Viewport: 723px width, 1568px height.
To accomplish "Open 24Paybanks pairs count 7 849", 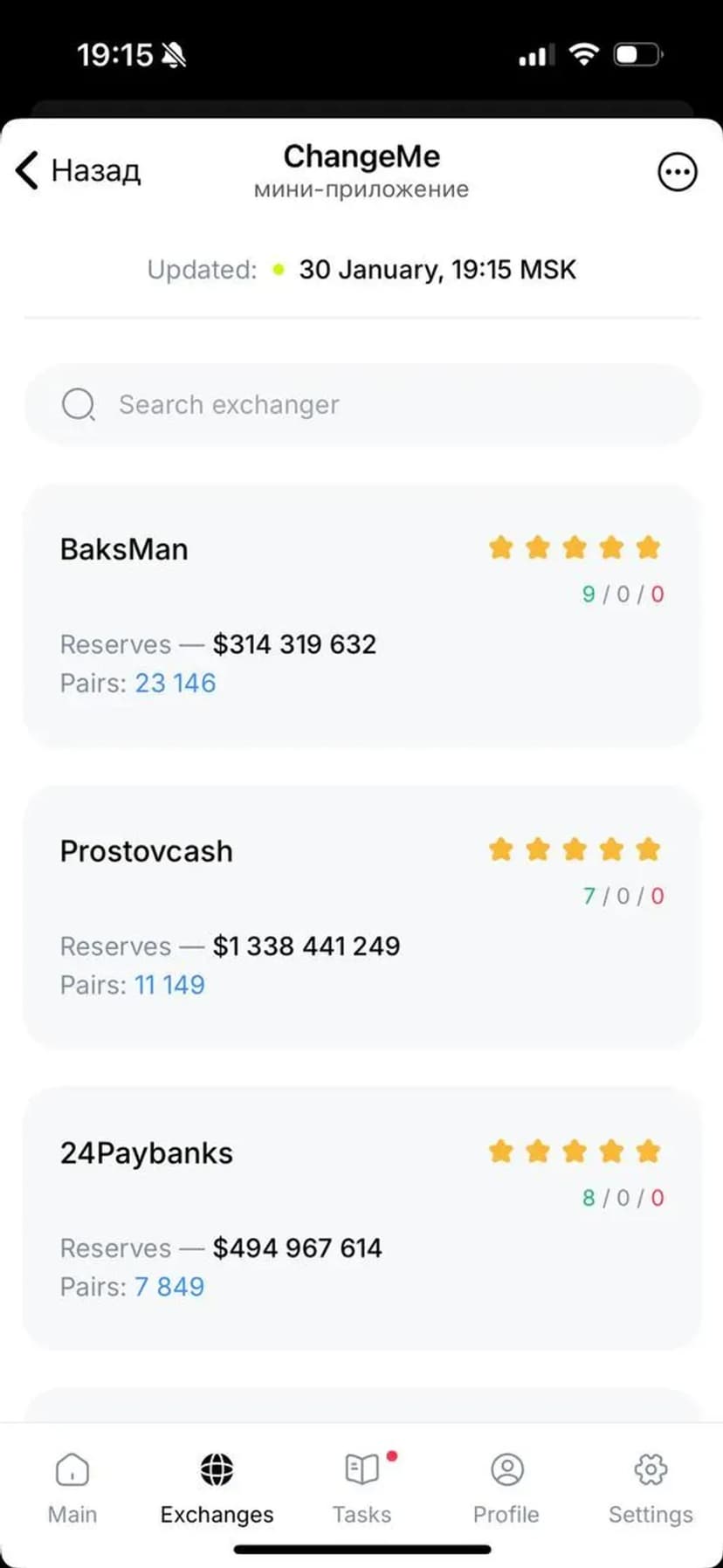I will coord(169,1287).
